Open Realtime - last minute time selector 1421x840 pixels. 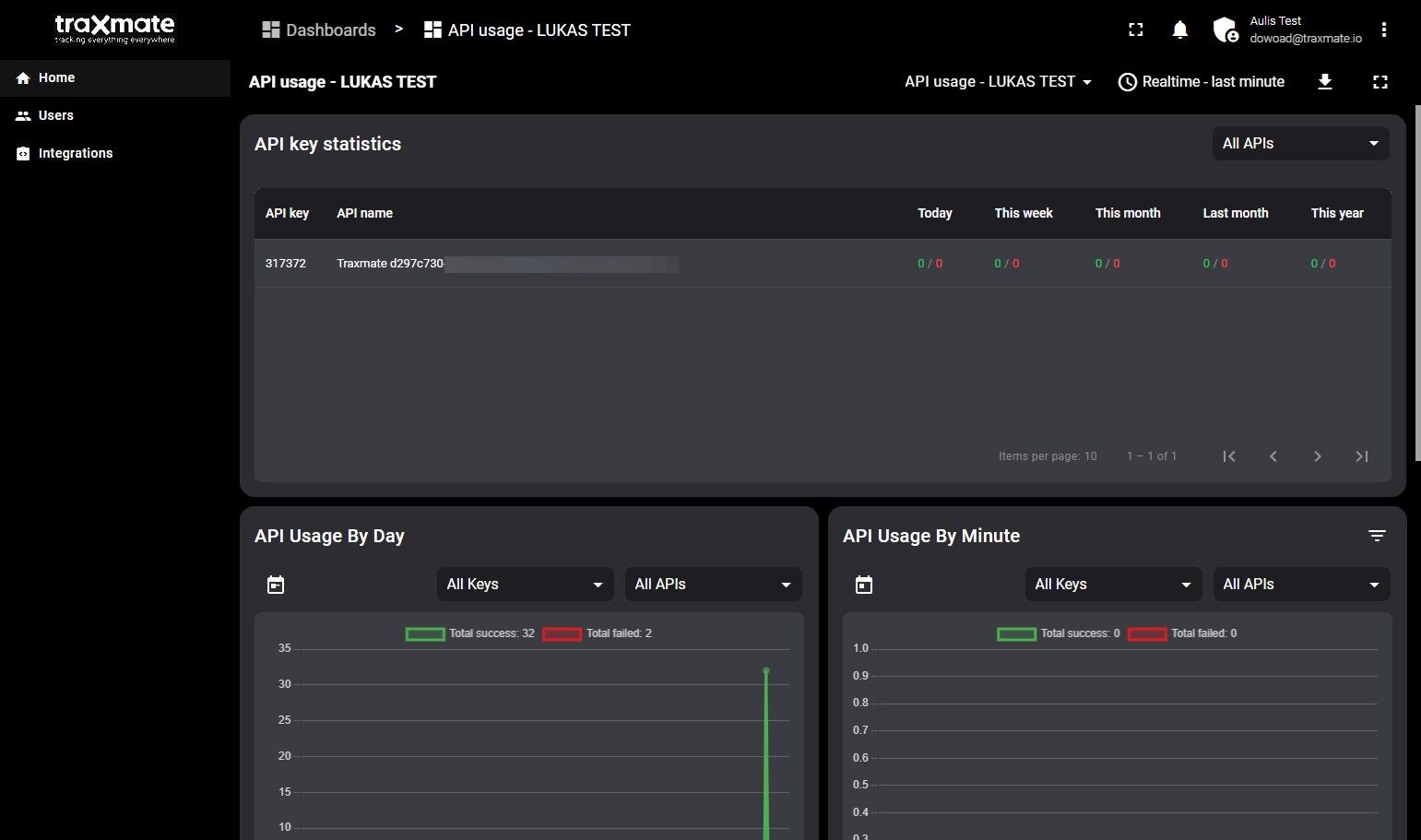[1202, 82]
